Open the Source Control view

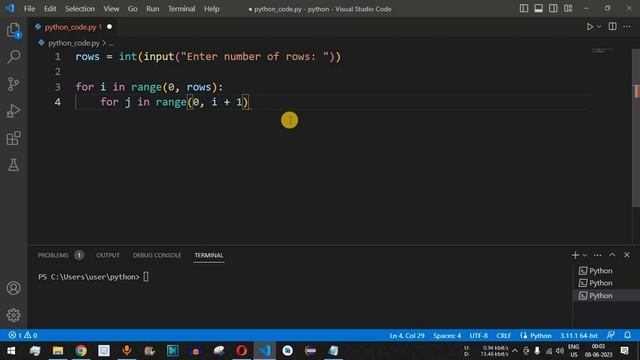tap(13, 84)
